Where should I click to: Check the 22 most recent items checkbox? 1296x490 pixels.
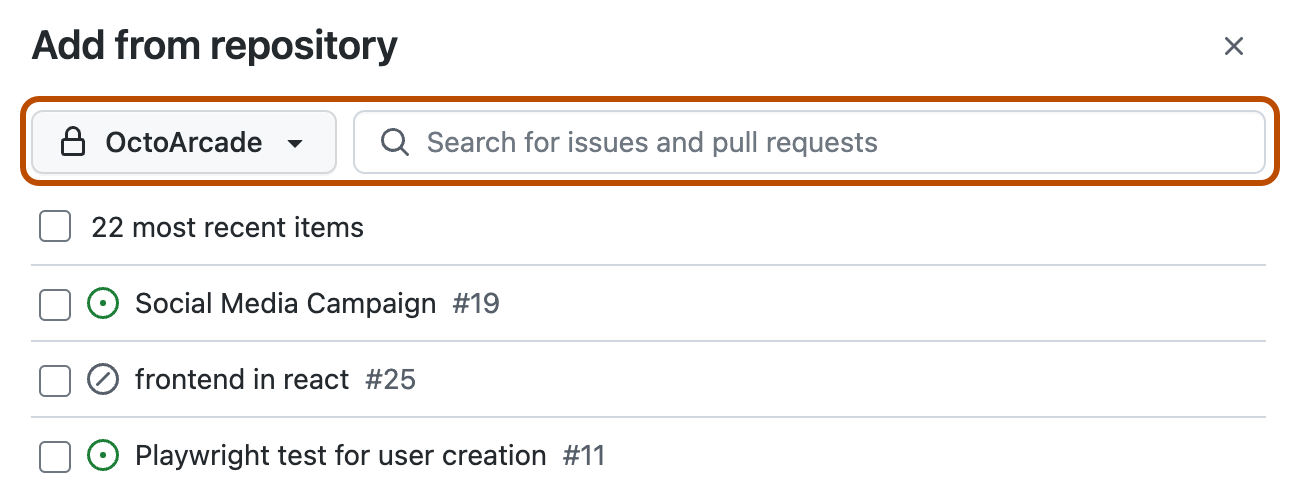point(55,227)
